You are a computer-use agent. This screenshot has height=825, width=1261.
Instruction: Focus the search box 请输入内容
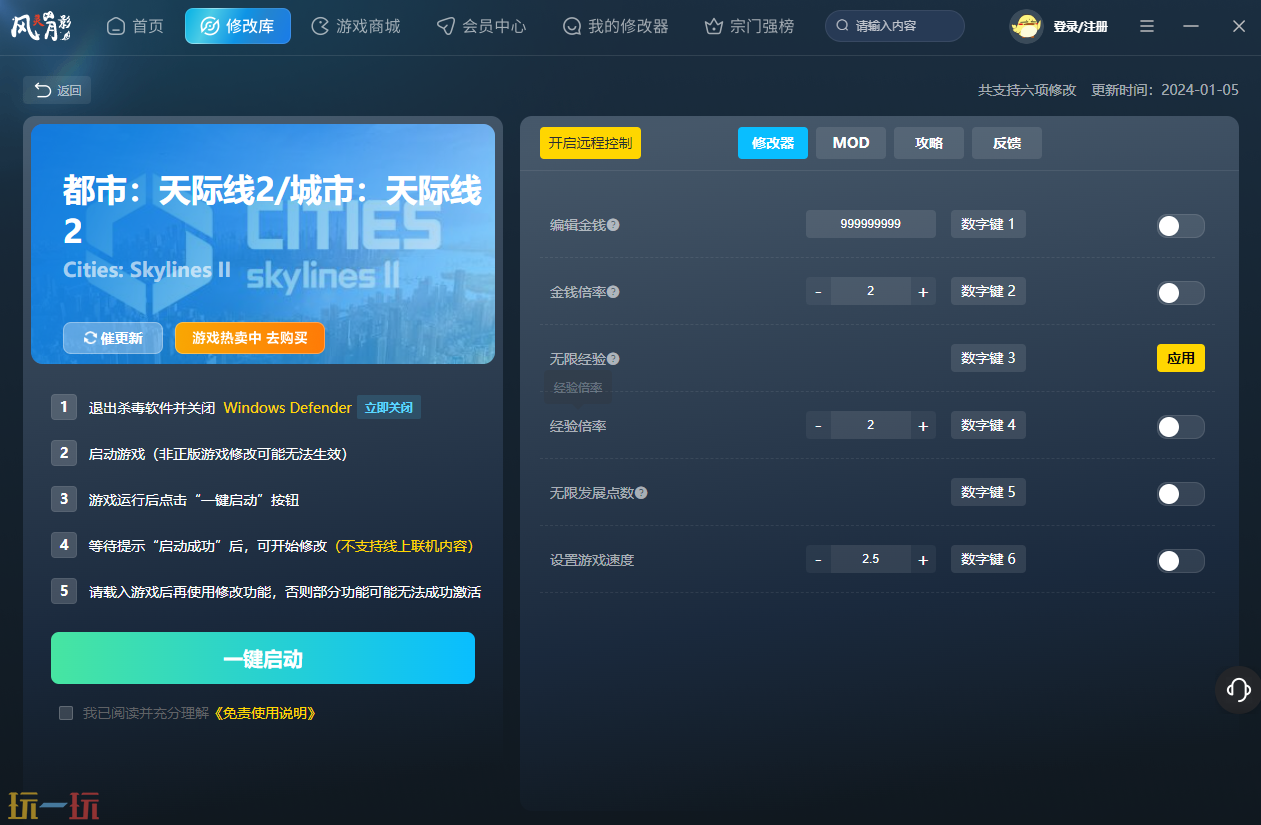[895, 26]
